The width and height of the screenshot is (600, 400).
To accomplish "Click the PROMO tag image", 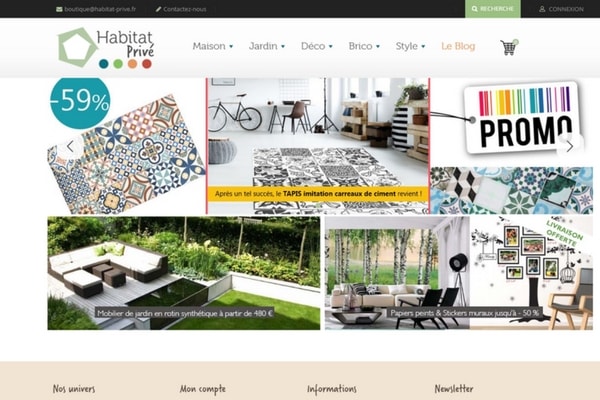I will point(523,117).
